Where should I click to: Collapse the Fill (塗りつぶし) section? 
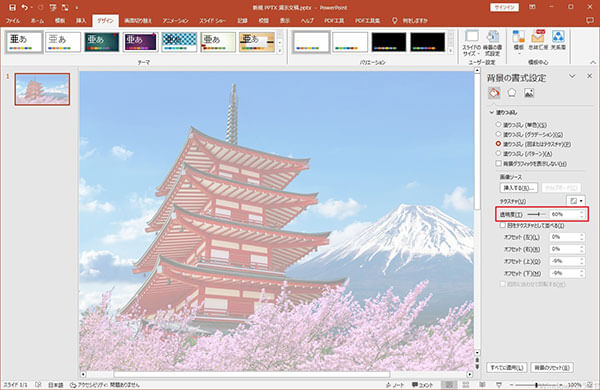[492, 113]
